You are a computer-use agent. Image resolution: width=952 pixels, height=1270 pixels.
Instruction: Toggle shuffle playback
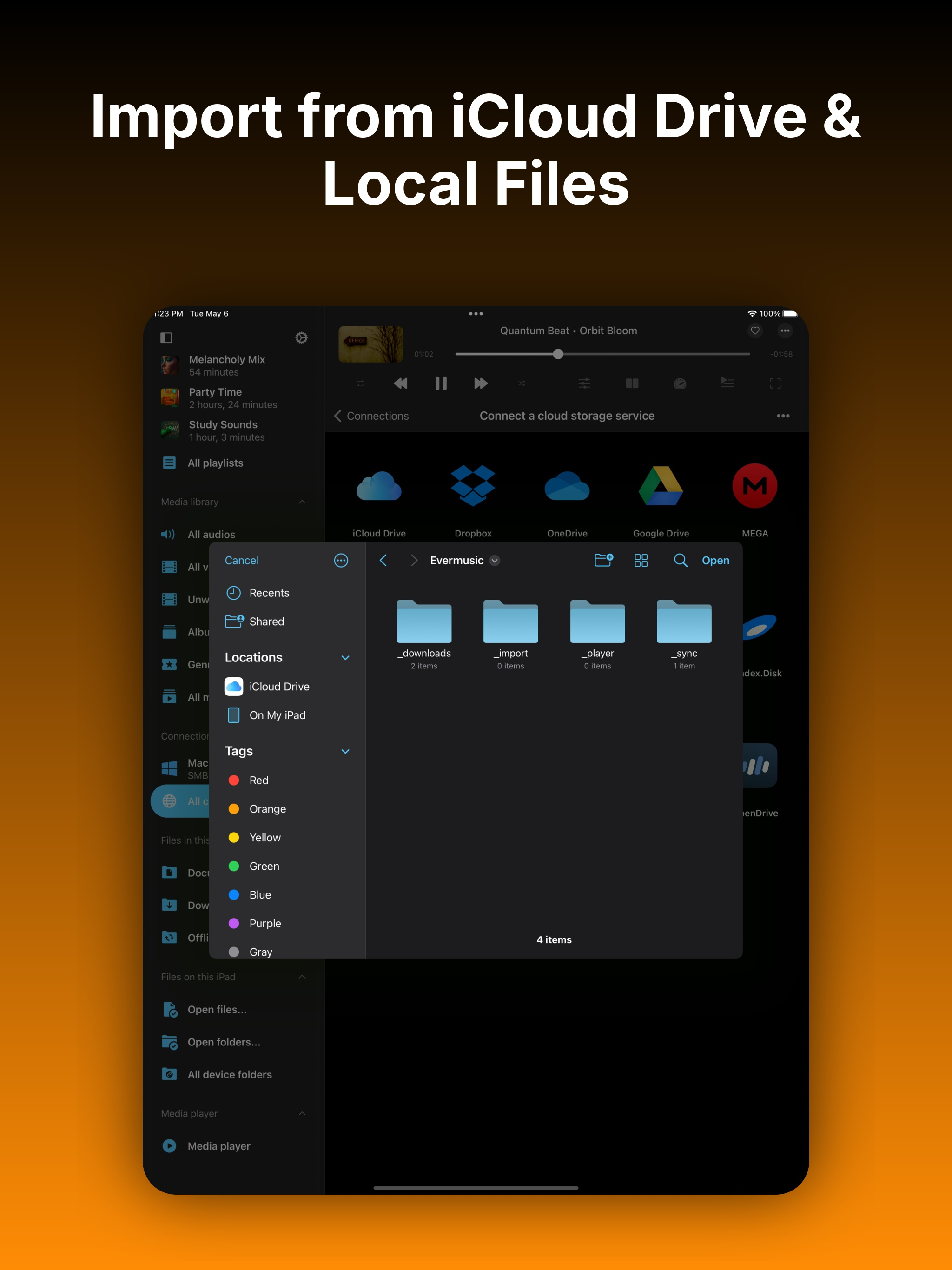coord(522,384)
